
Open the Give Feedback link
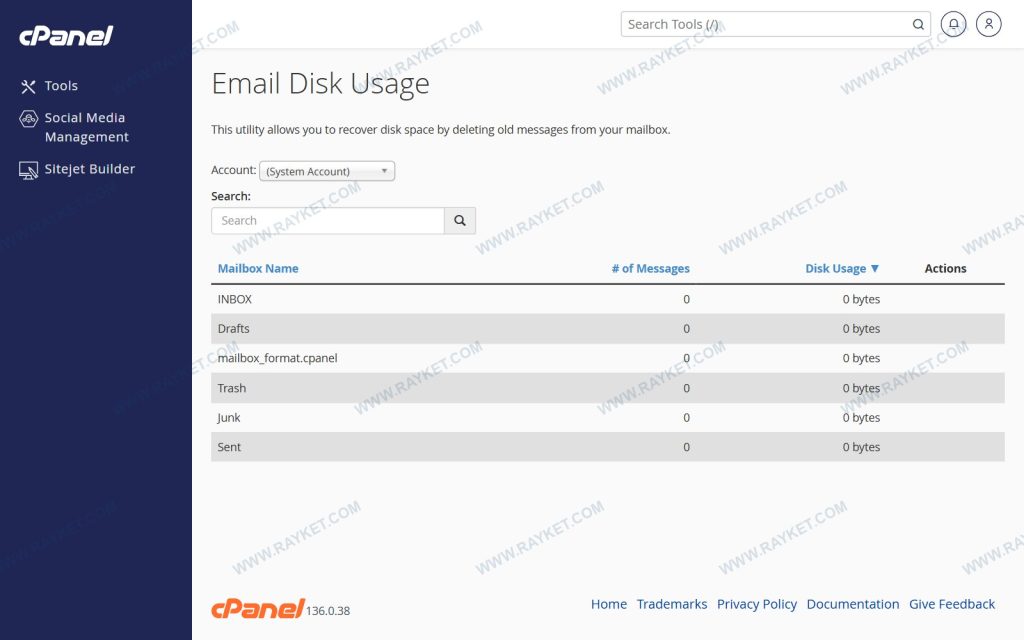[x=952, y=604]
